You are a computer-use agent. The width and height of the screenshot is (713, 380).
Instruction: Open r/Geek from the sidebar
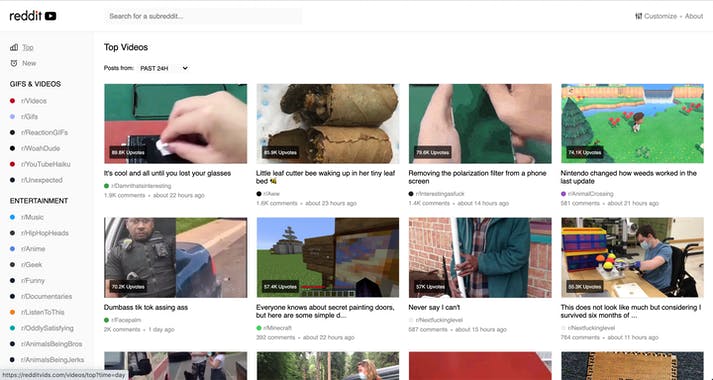coord(31,265)
